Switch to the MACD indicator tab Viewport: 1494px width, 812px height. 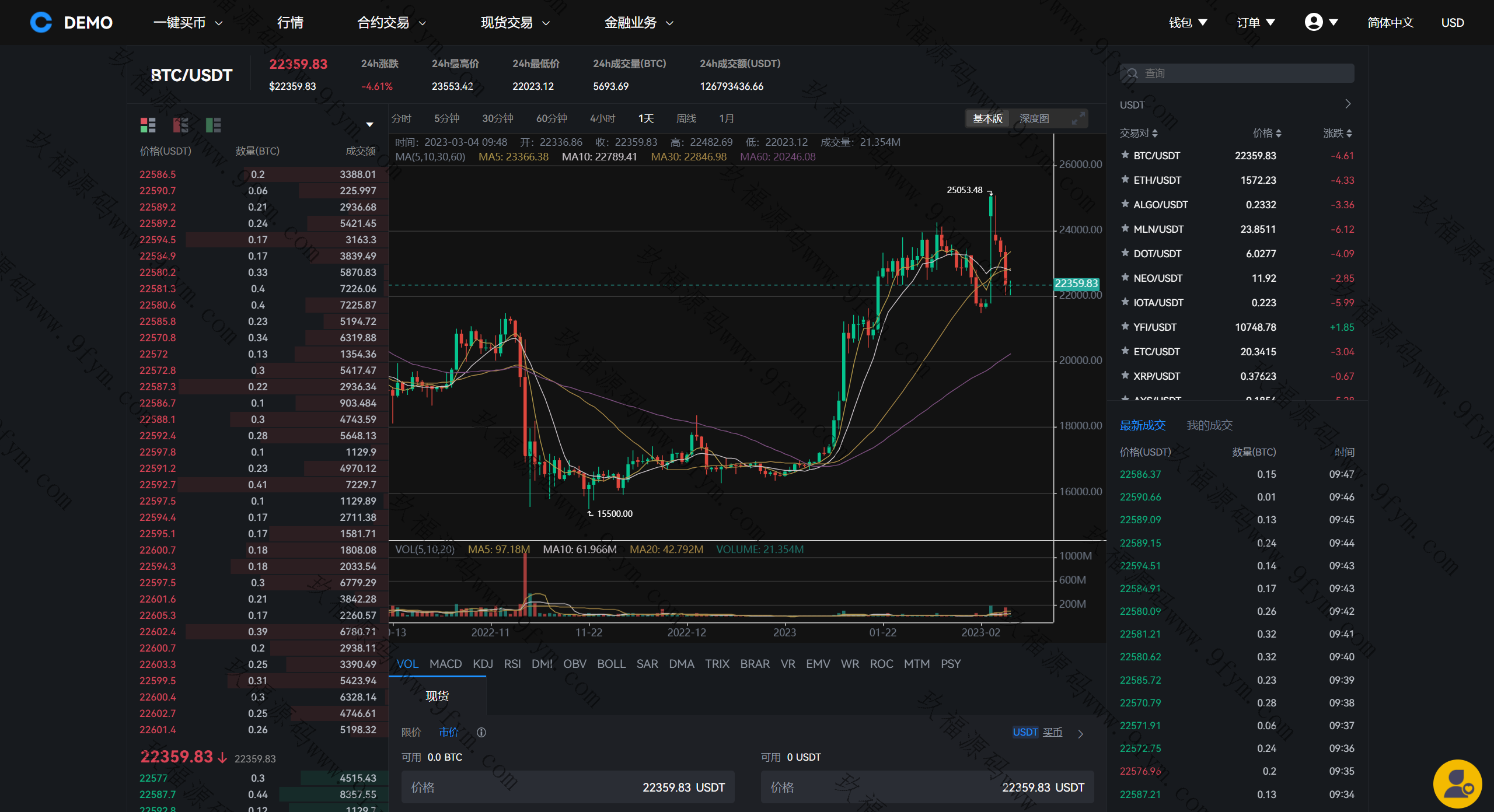tap(445, 664)
